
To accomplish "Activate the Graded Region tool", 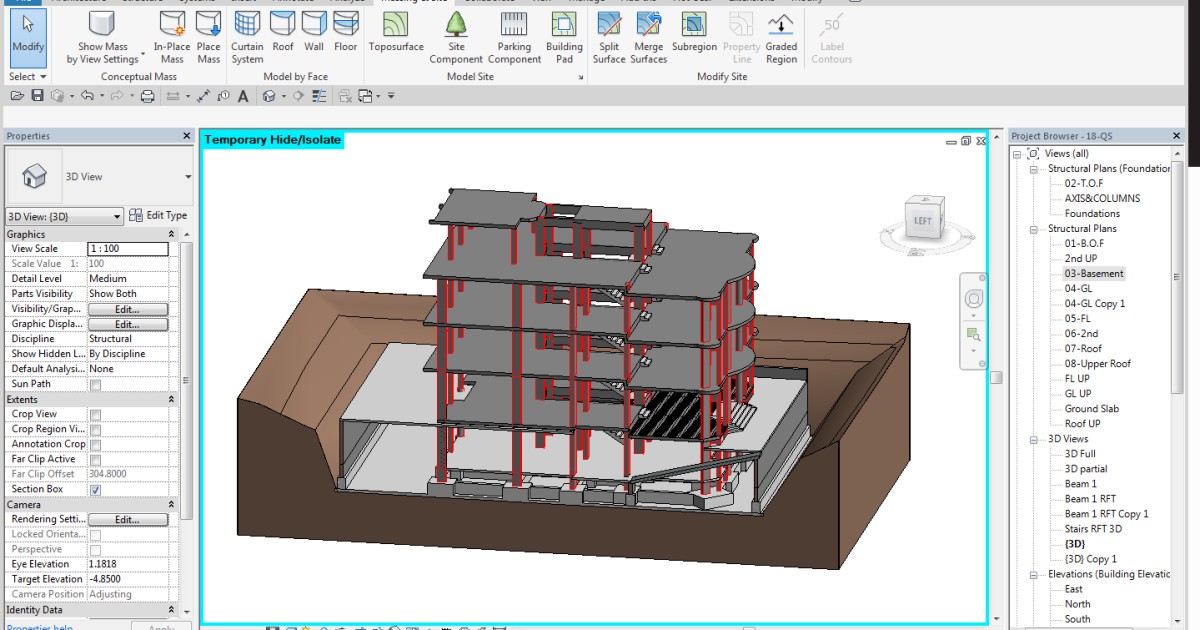I will tap(781, 37).
